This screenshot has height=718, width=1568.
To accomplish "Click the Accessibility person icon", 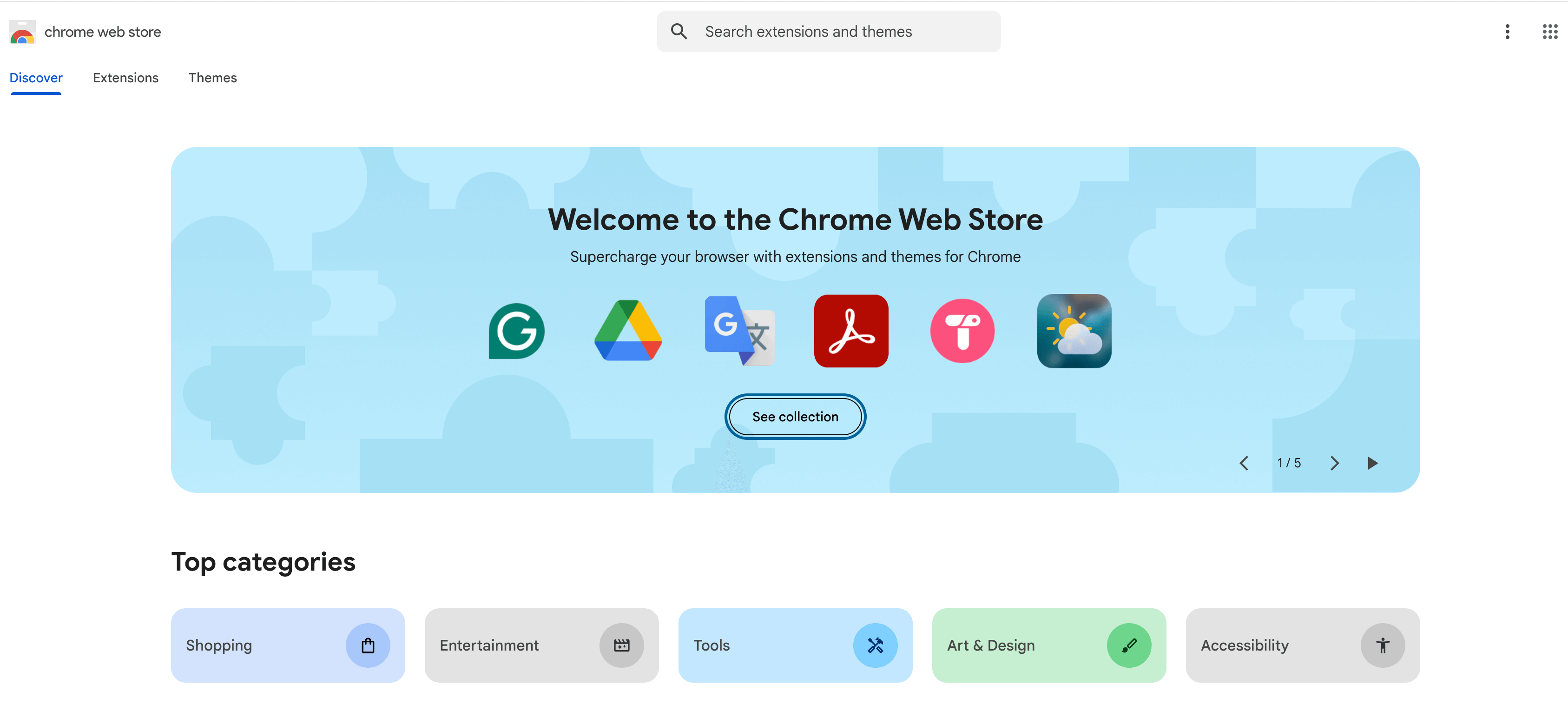I will pyautogui.click(x=1383, y=645).
